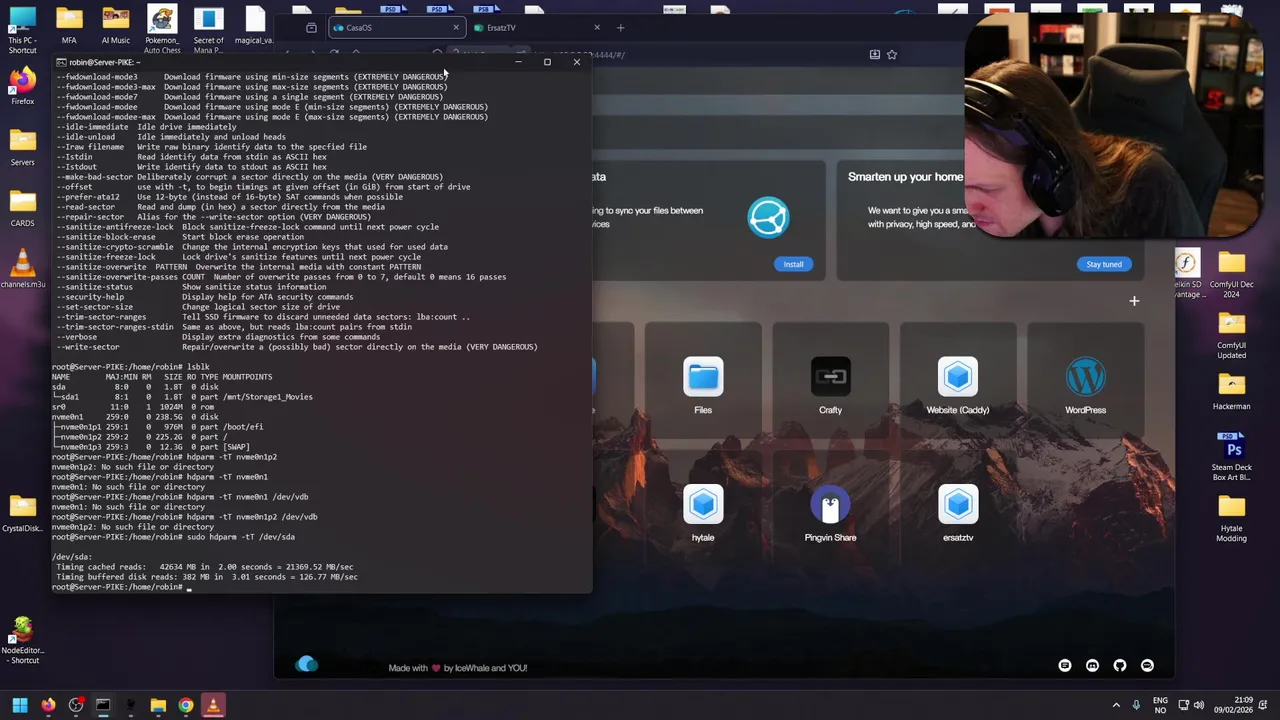This screenshot has width=1280, height=720.
Task: Click the GitHub icon in CasaOS footer
Action: pos(1120,666)
